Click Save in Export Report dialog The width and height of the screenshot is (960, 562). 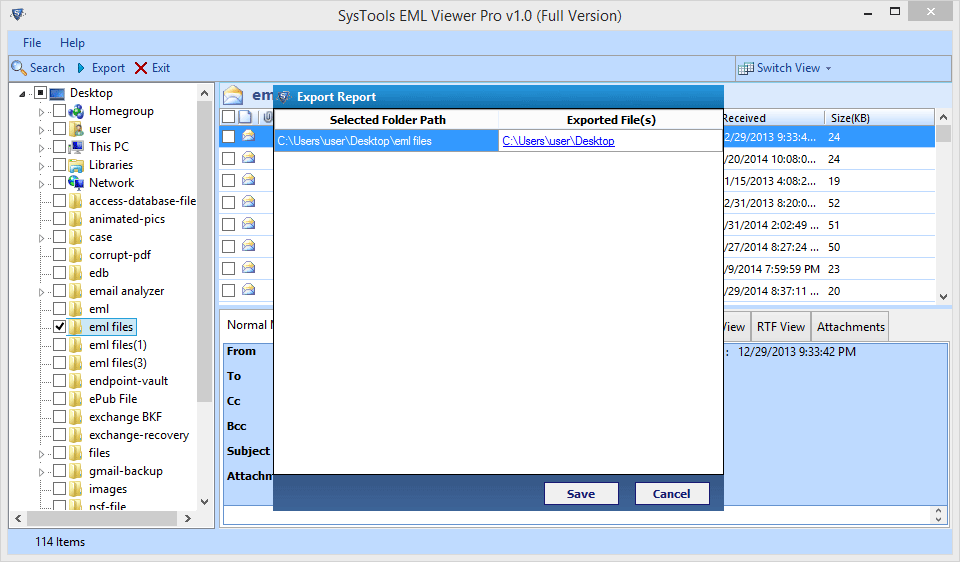[580, 493]
